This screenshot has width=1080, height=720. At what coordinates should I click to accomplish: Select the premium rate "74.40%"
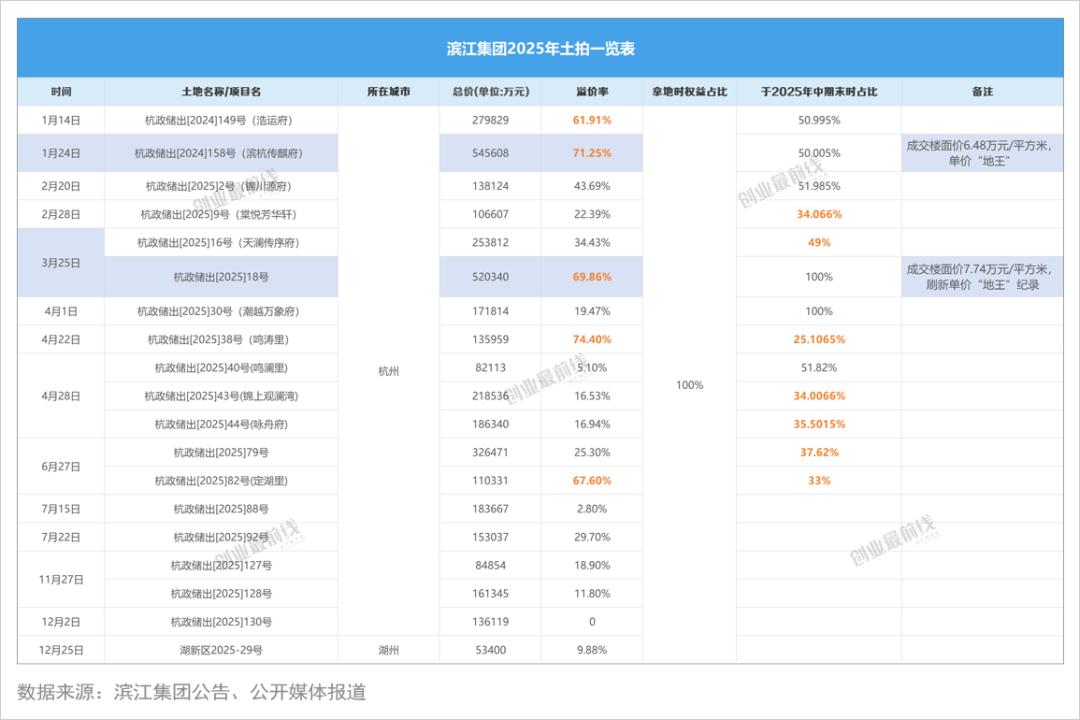pyautogui.click(x=592, y=340)
